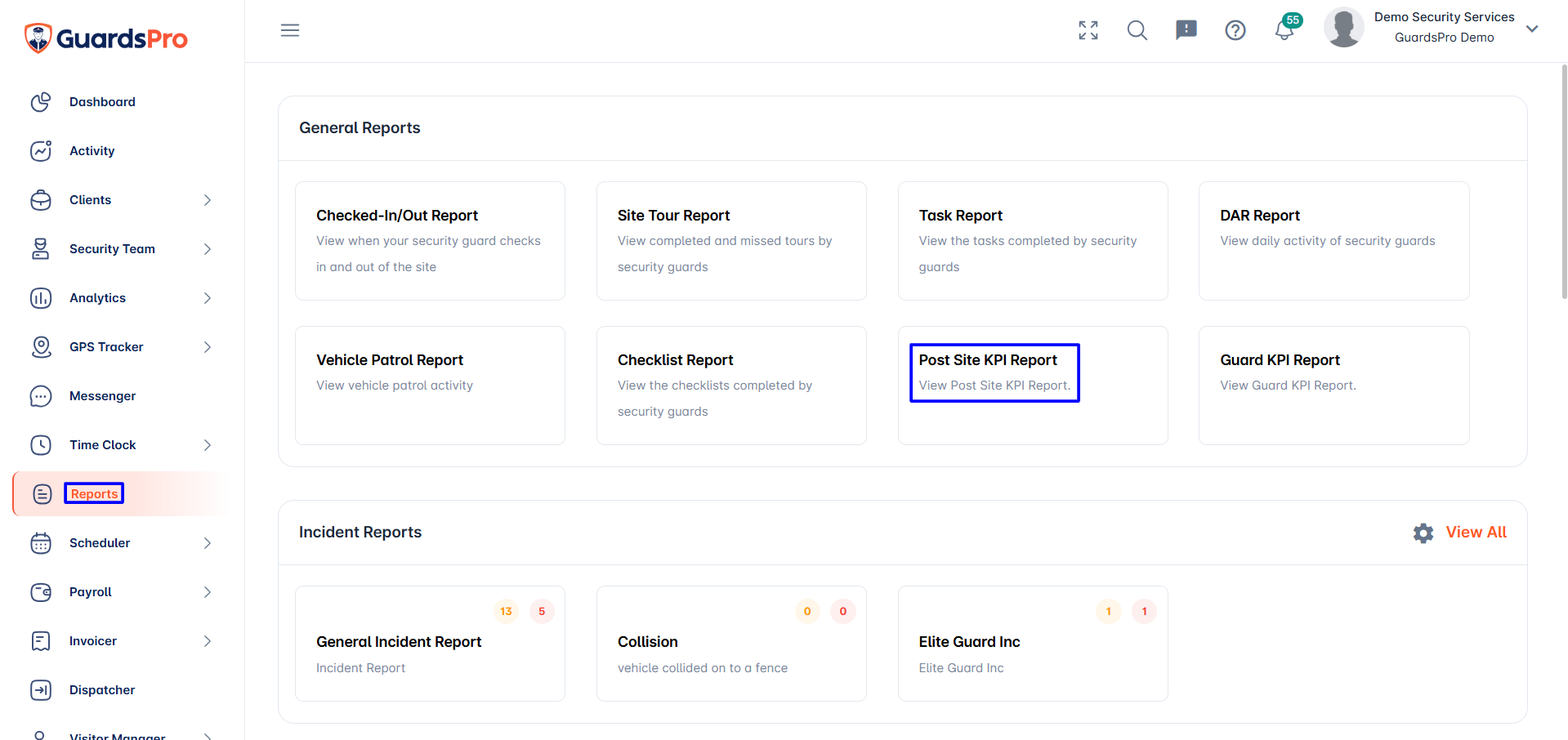
Task: Click the page vertical scrollbar
Action: 1564,181
